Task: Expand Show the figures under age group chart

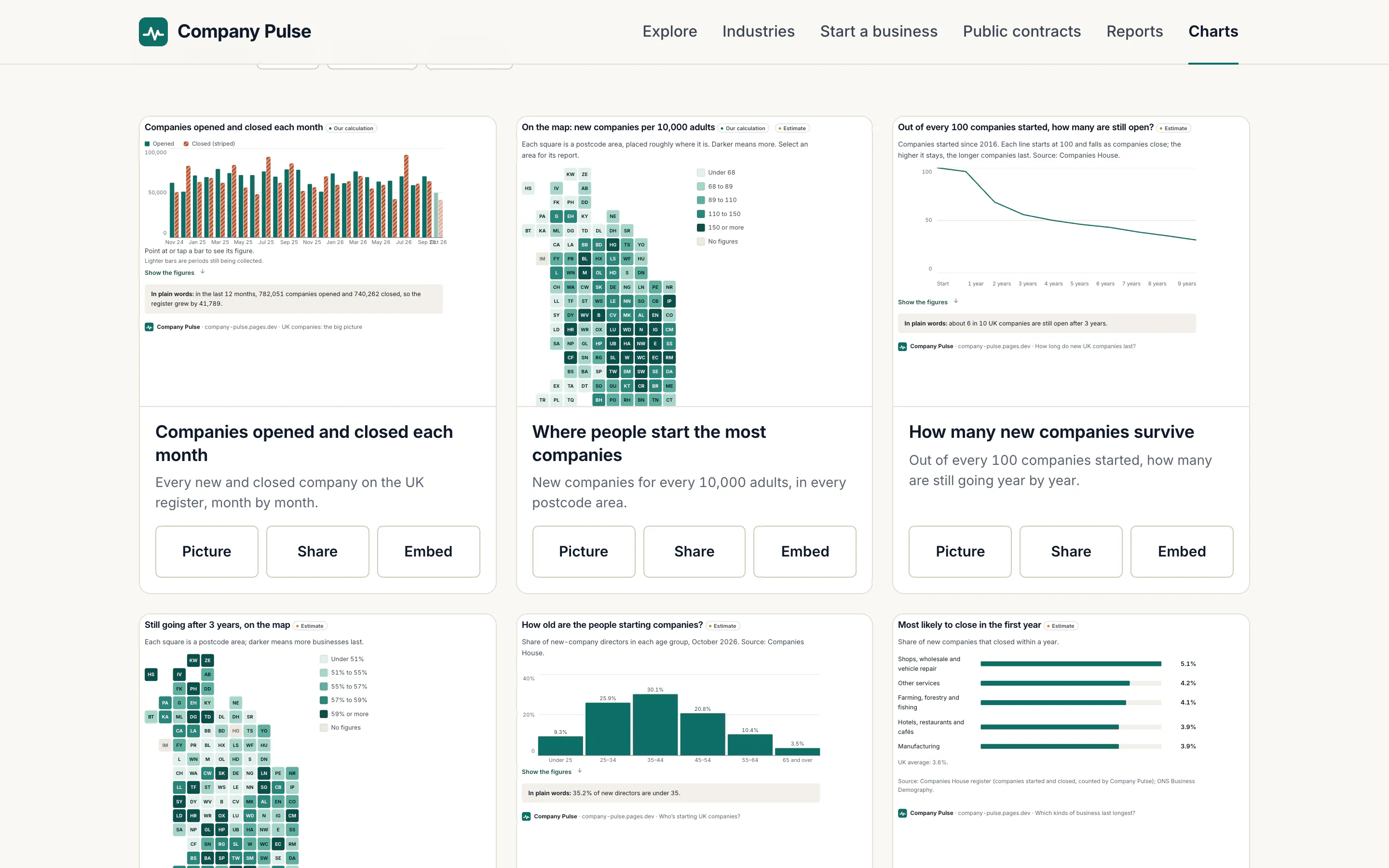Action: click(x=552, y=772)
